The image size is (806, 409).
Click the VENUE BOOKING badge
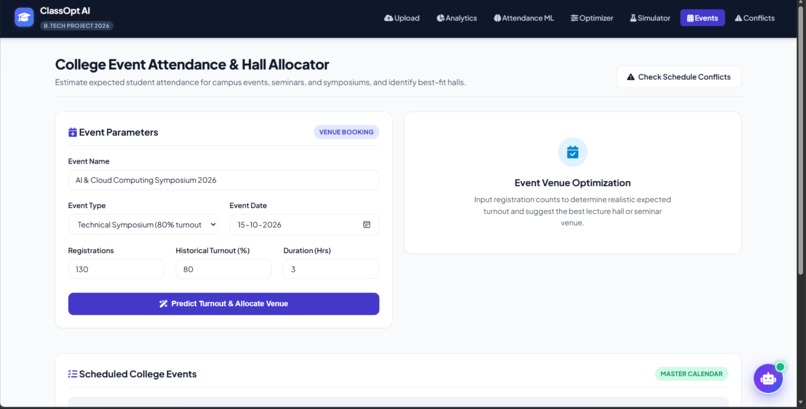(346, 132)
